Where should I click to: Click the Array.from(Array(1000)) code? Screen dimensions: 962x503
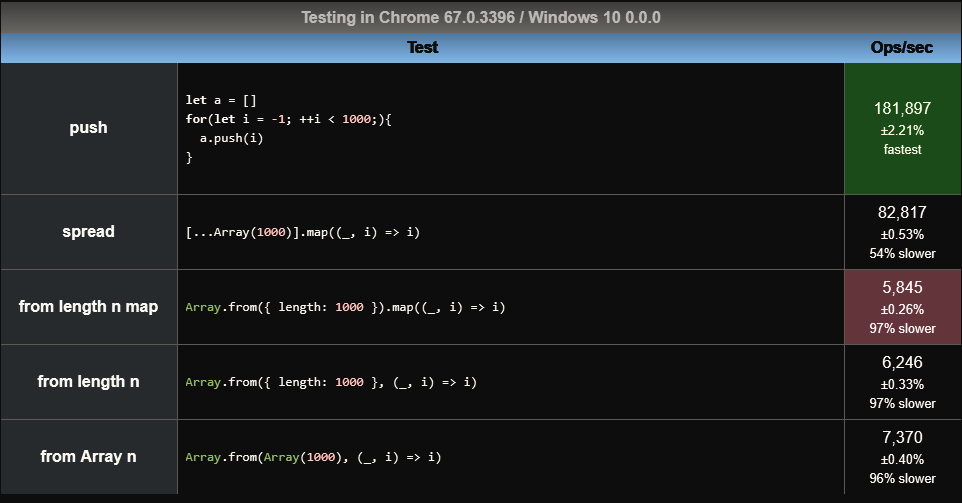click(313, 457)
